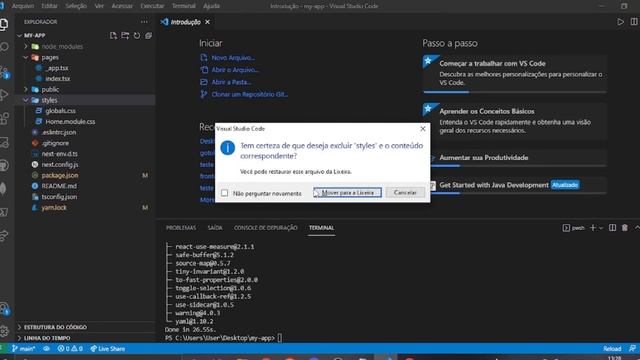The height and width of the screenshot is (360, 640).
Task: Select index.tsx in the explorer
Action: (58, 79)
